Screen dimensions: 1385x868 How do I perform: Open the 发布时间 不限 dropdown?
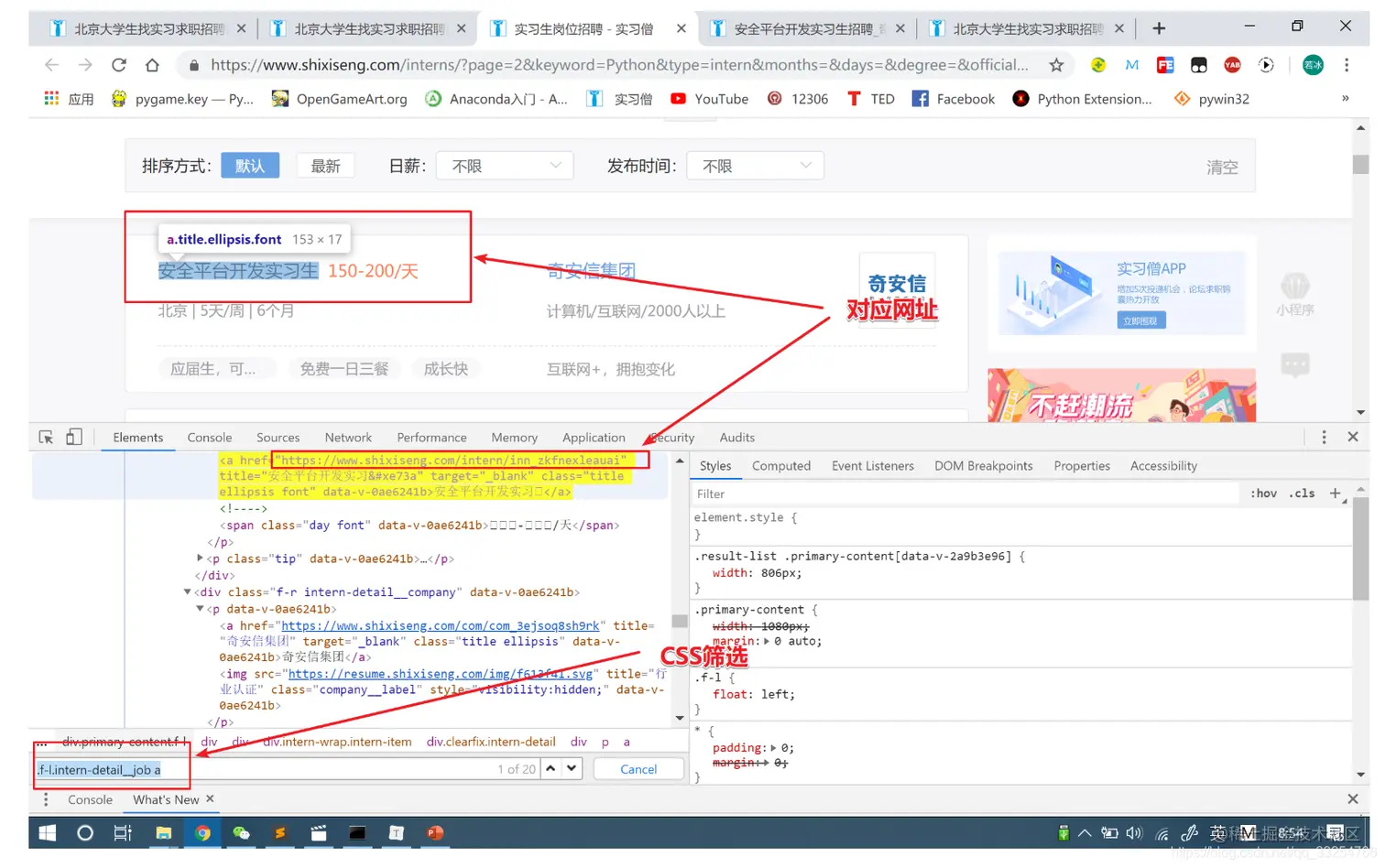click(x=755, y=166)
